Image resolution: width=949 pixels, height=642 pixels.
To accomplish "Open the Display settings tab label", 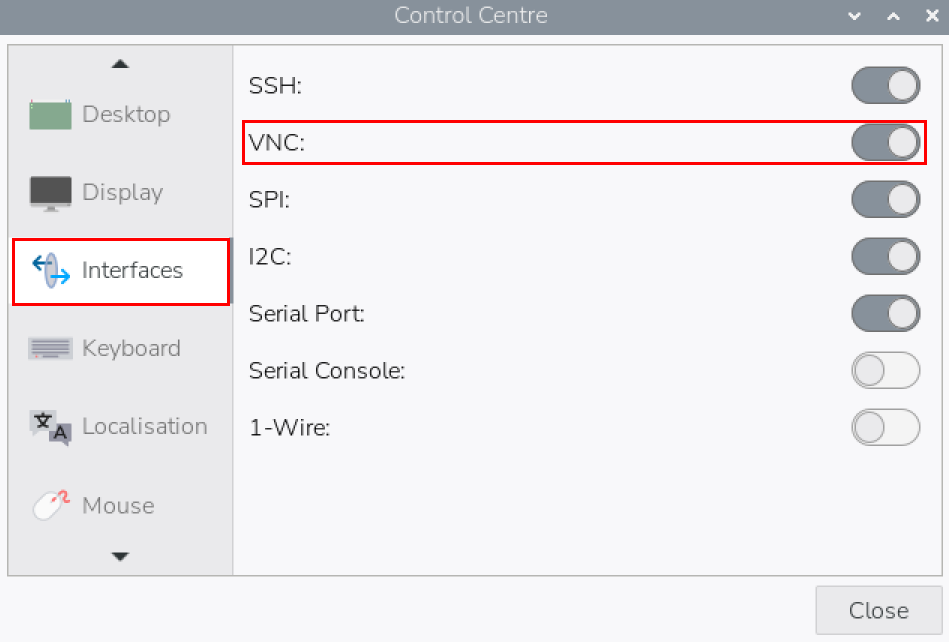I will [x=122, y=192].
